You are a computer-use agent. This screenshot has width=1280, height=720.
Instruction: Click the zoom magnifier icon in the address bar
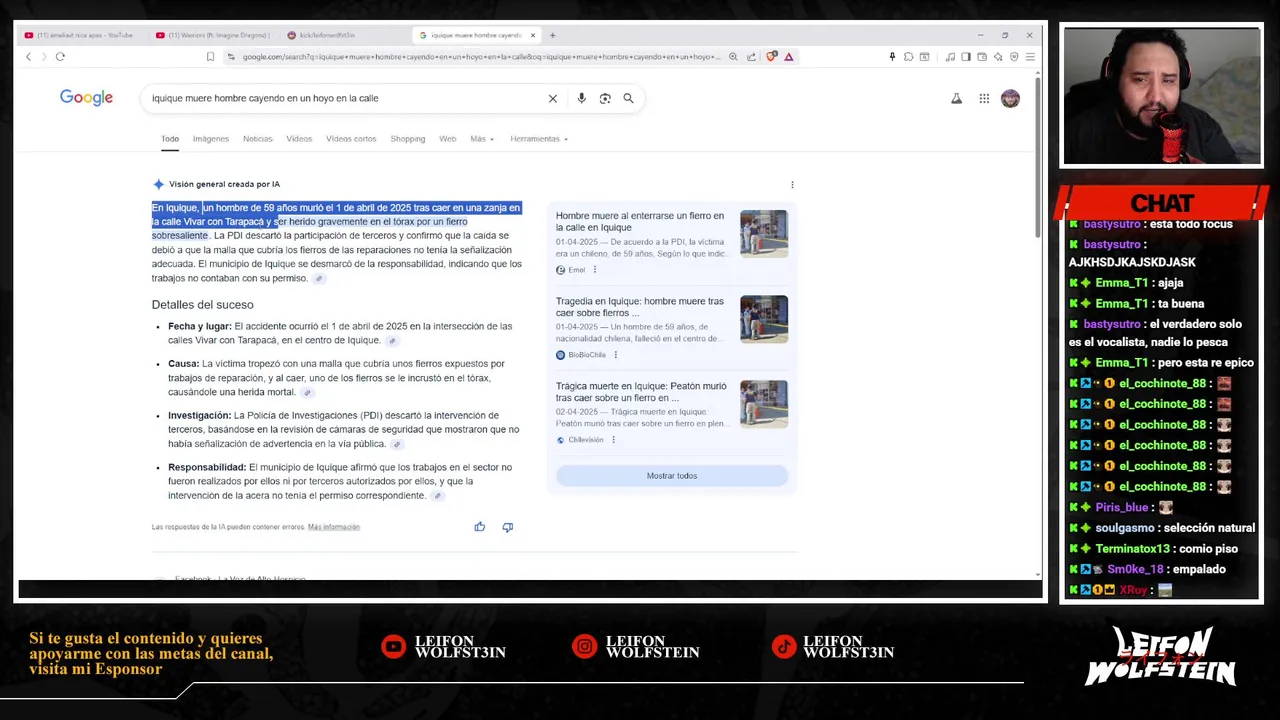(733, 57)
